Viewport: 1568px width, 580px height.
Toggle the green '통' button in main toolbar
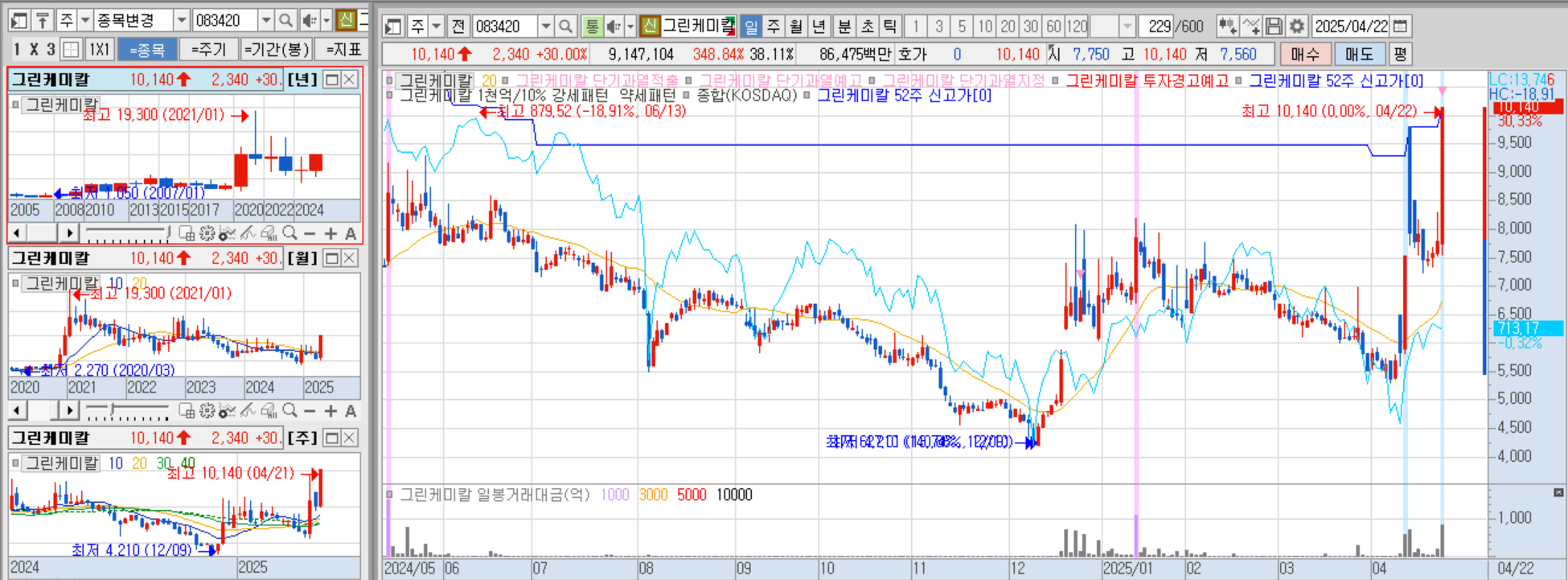point(592,27)
